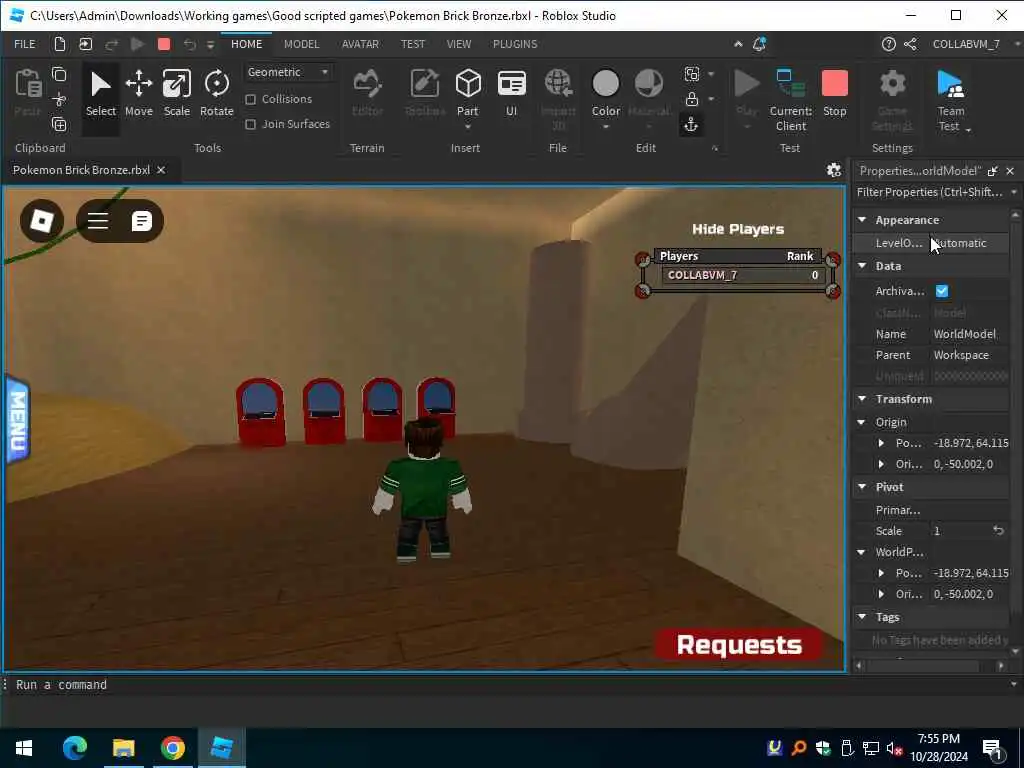Open the Lock options dropdown arrow
Viewport: 1024px width, 768px height.
[x=711, y=99]
